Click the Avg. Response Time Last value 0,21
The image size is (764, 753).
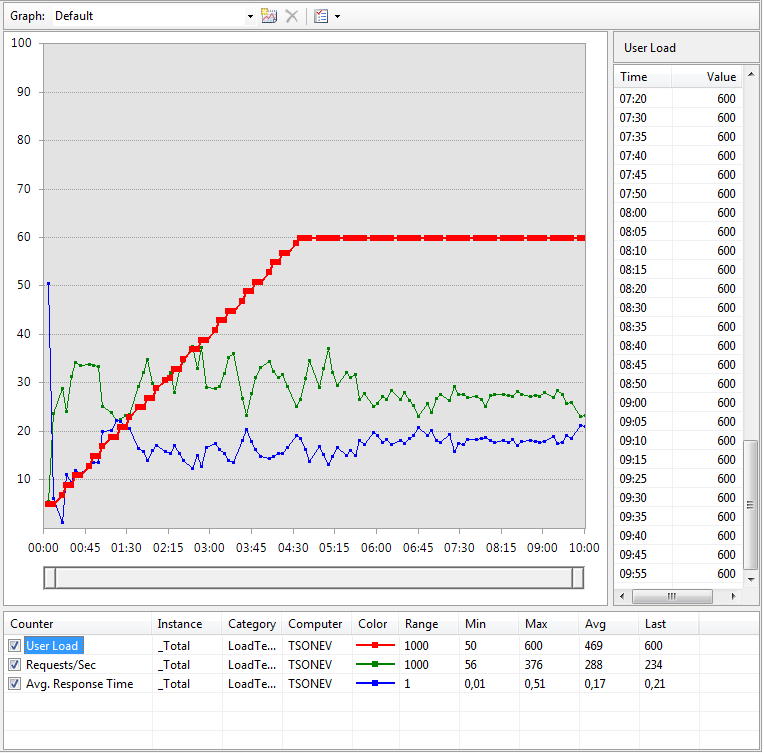[654, 684]
